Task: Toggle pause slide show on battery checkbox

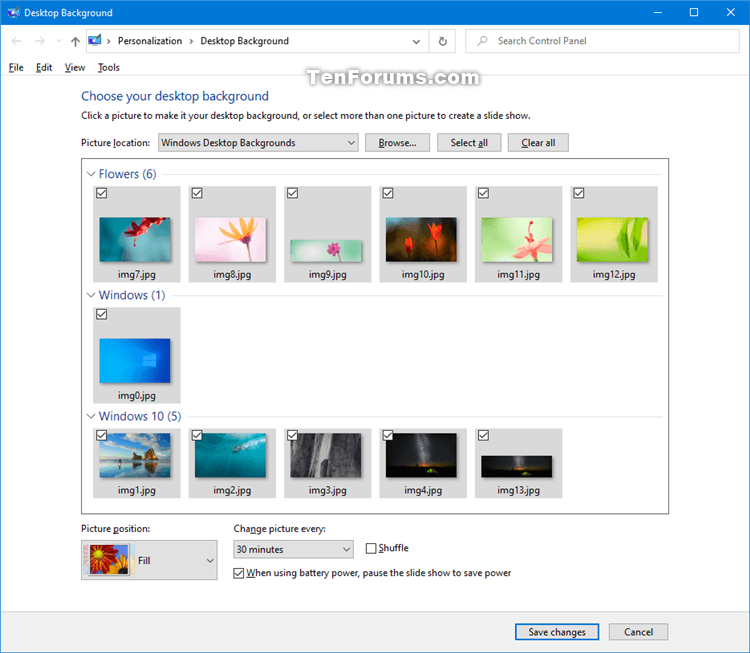Action: (x=239, y=573)
